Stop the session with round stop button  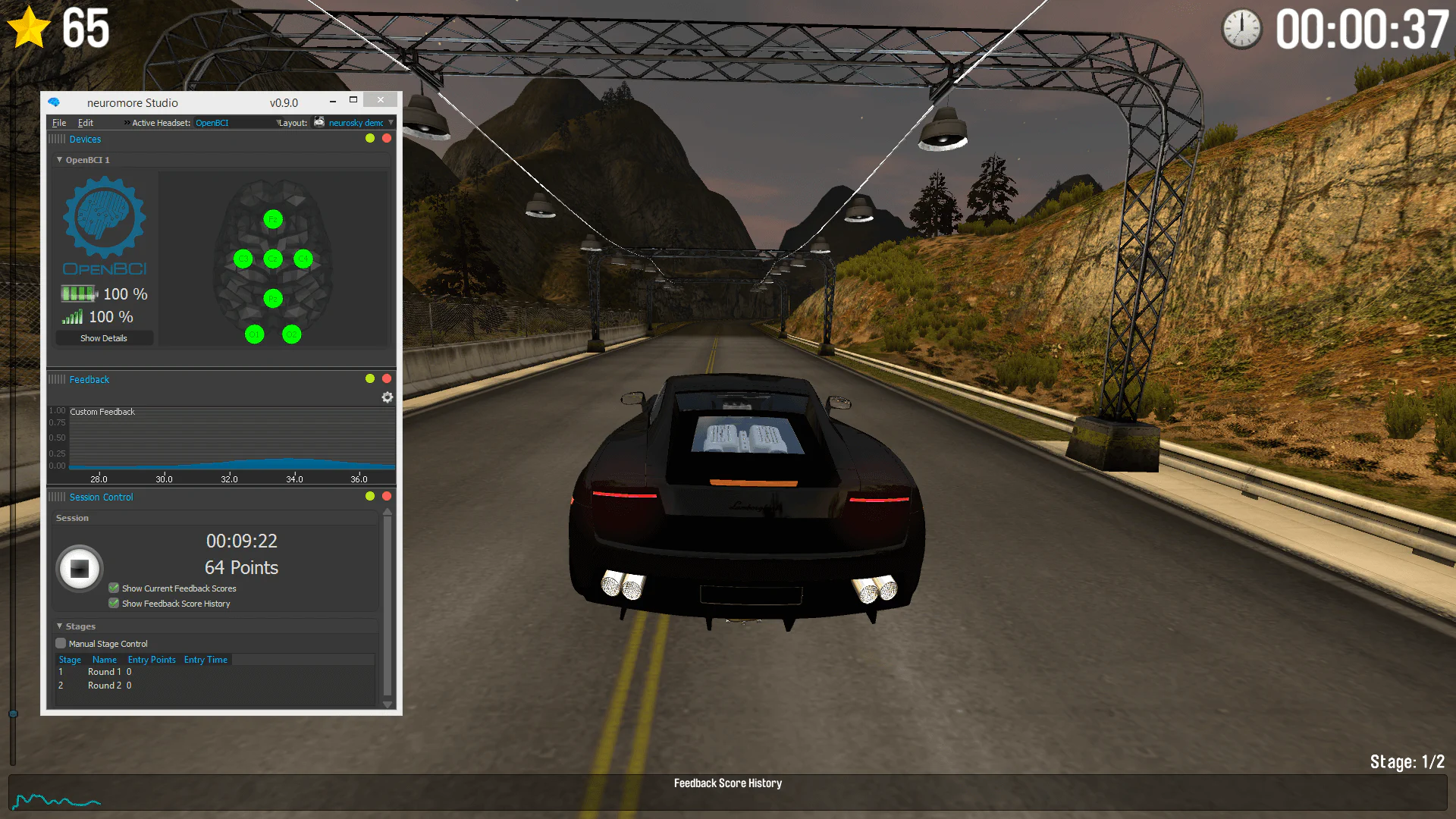[80, 568]
